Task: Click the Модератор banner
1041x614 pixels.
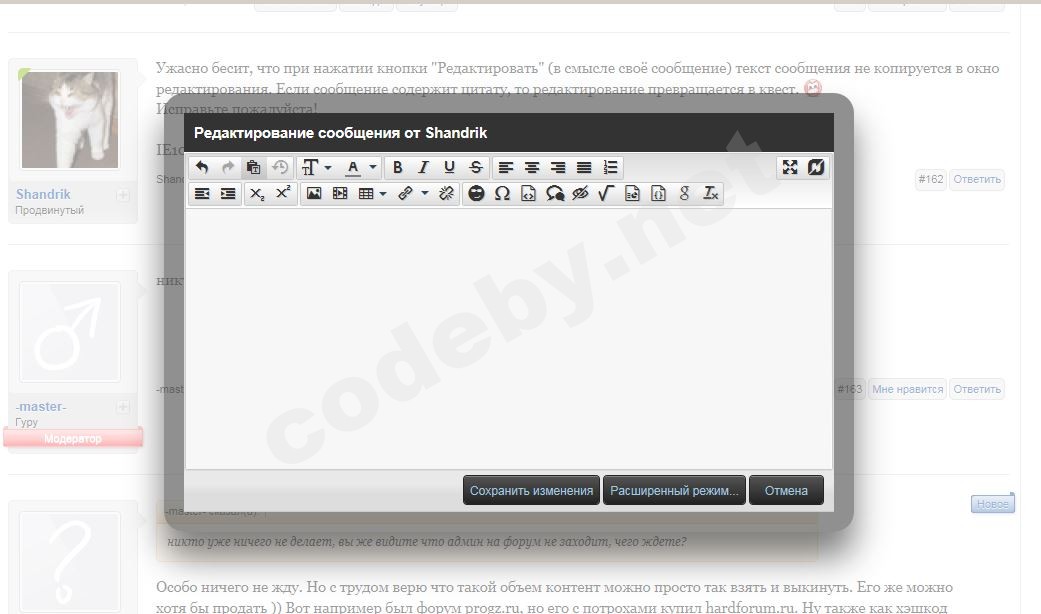Action: [x=73, y=438]
